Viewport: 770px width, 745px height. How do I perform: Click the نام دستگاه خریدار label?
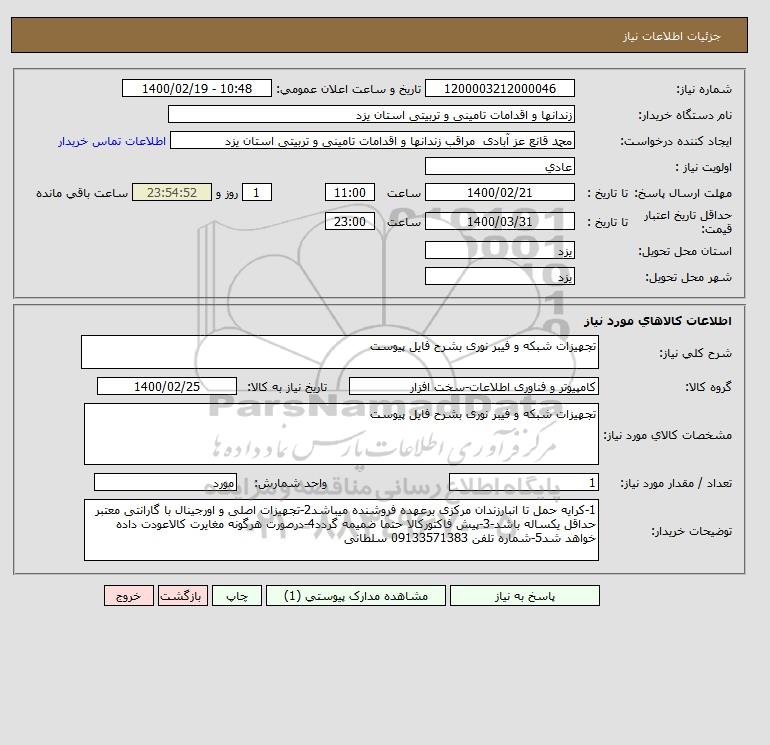(685, 115)
